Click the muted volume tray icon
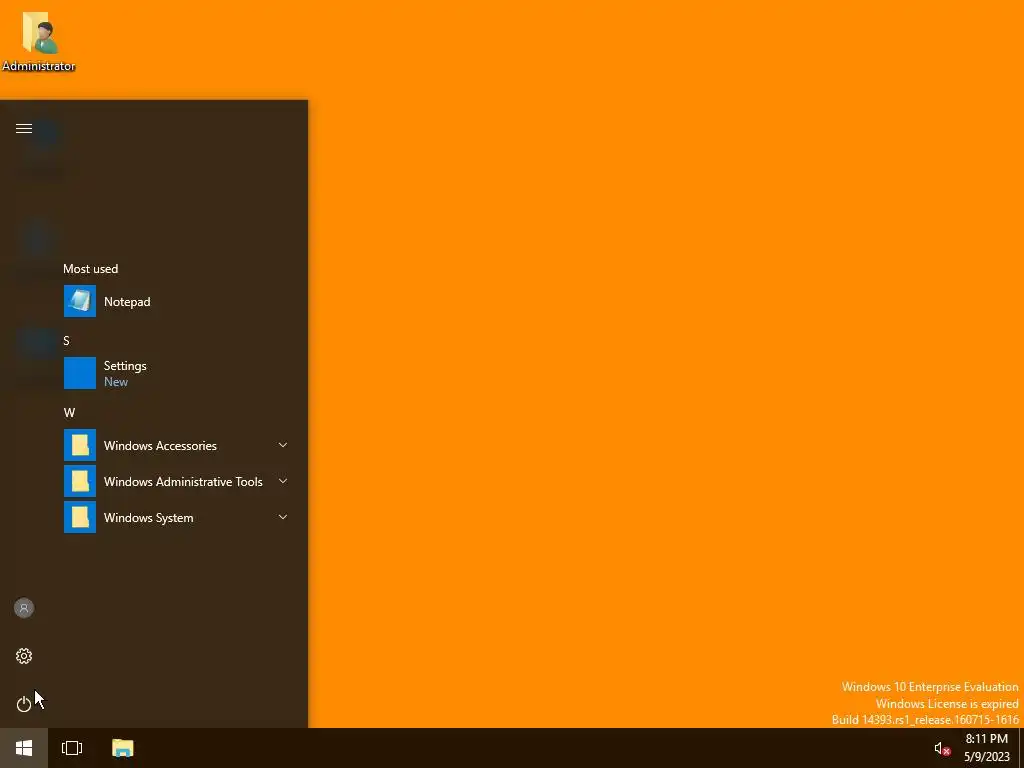This screenshot has height=768, width=1024. point(942,748)
